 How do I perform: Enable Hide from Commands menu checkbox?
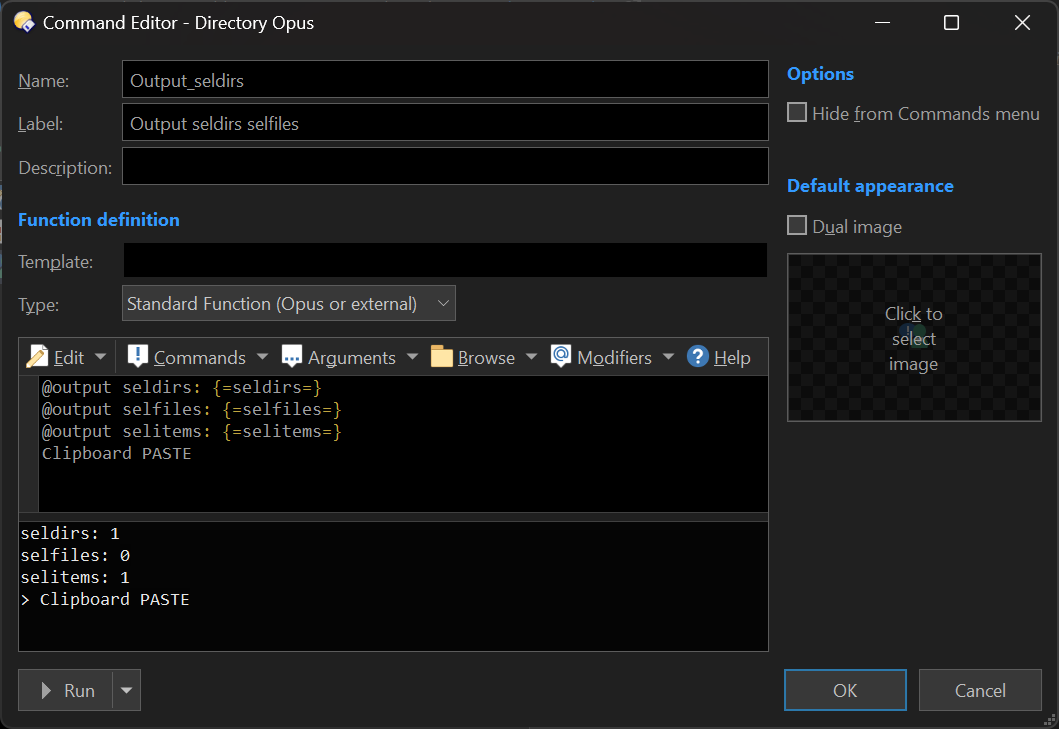[797, 113]
